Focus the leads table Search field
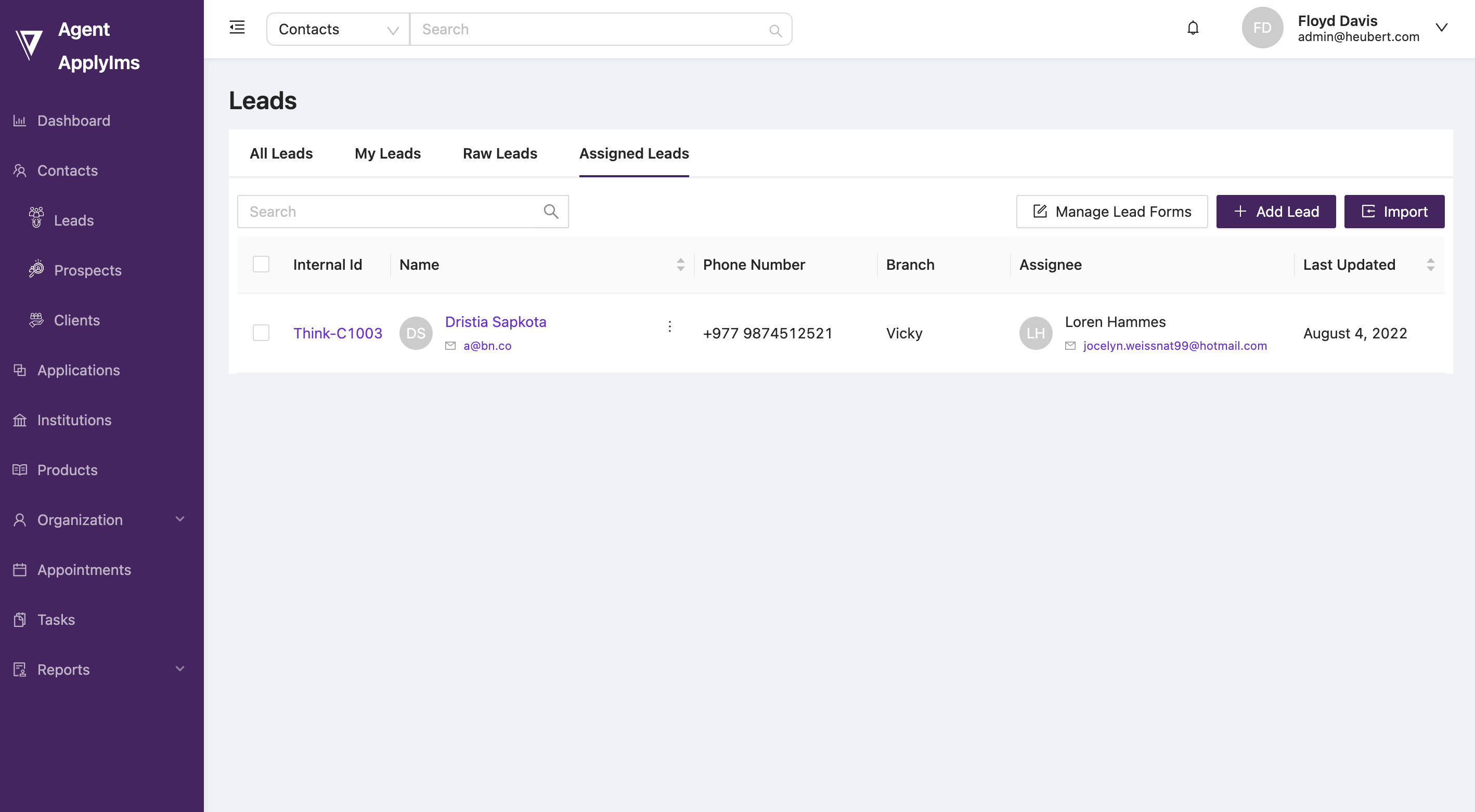Screen dimensions: 1475x812 click(x=403, y=212)
